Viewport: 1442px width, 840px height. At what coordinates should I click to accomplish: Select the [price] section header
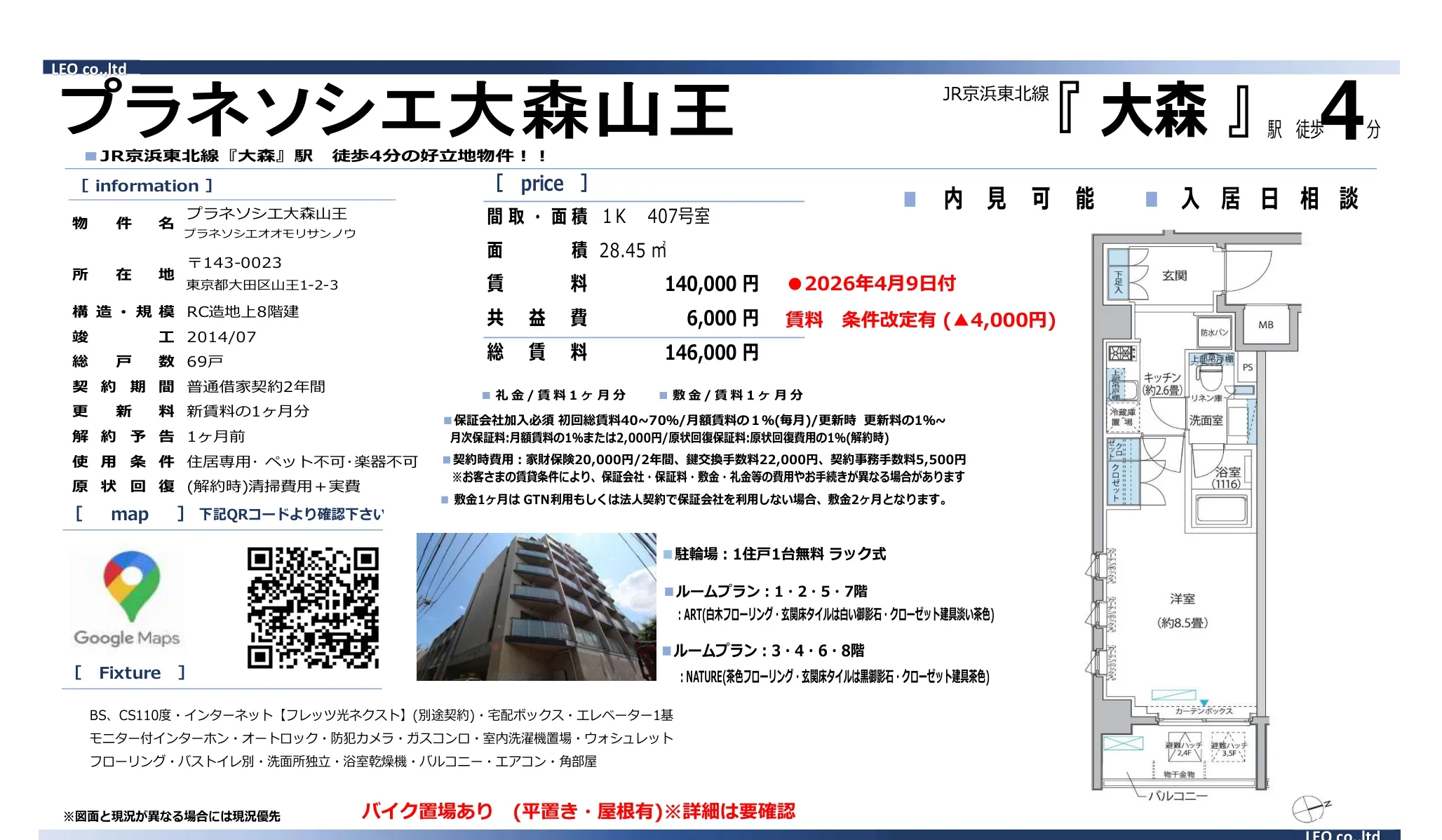[x=541, y=183]
